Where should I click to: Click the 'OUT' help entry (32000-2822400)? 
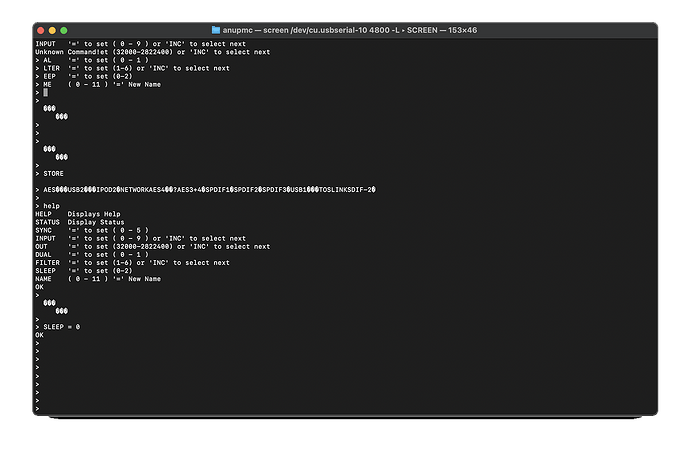[x=153, y=246]
